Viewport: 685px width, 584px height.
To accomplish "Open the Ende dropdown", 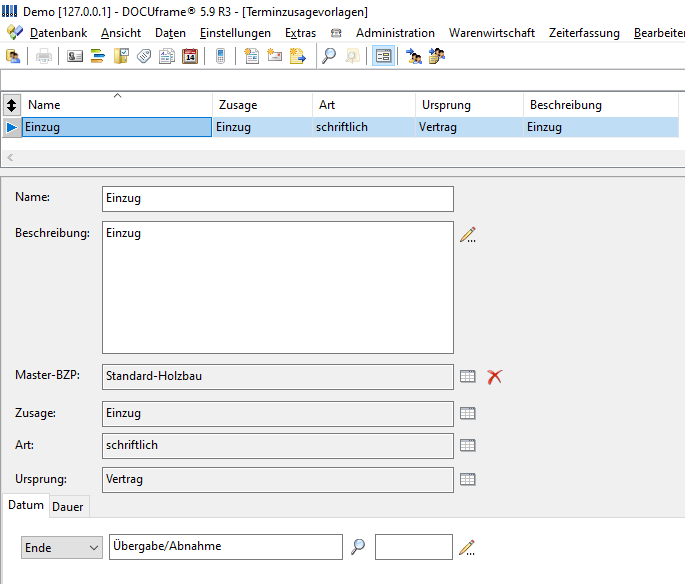I will point(62,548).
